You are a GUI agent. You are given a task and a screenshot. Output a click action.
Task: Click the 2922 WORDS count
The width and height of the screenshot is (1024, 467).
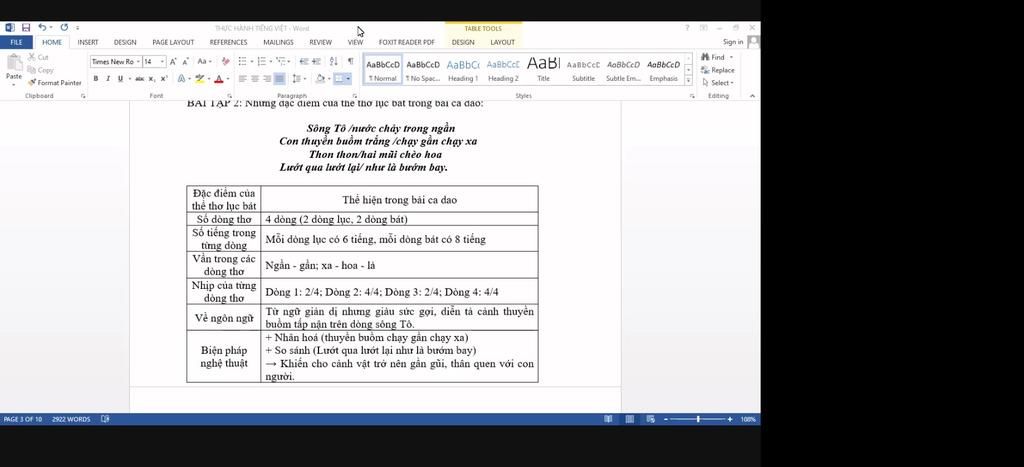pyautogui.click(x=71, y=419)
